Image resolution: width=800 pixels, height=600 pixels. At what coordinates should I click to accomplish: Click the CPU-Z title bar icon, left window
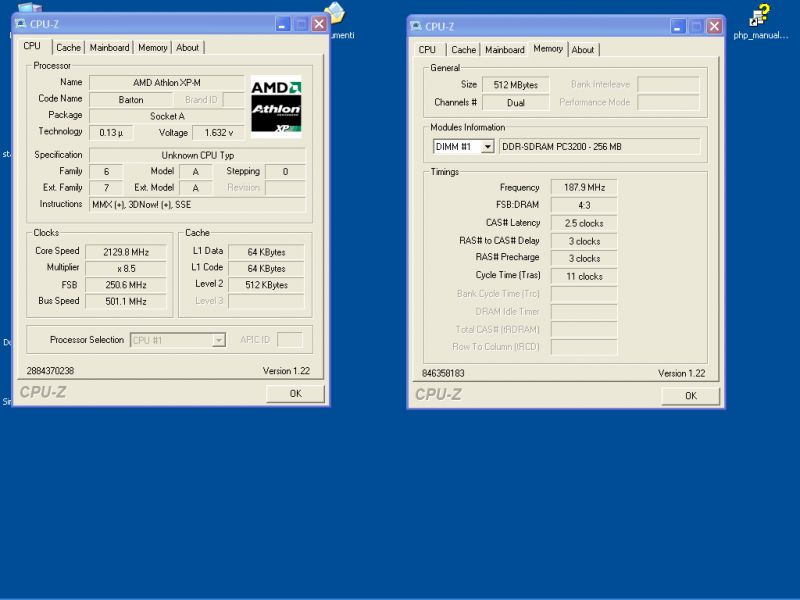point(21,23)
